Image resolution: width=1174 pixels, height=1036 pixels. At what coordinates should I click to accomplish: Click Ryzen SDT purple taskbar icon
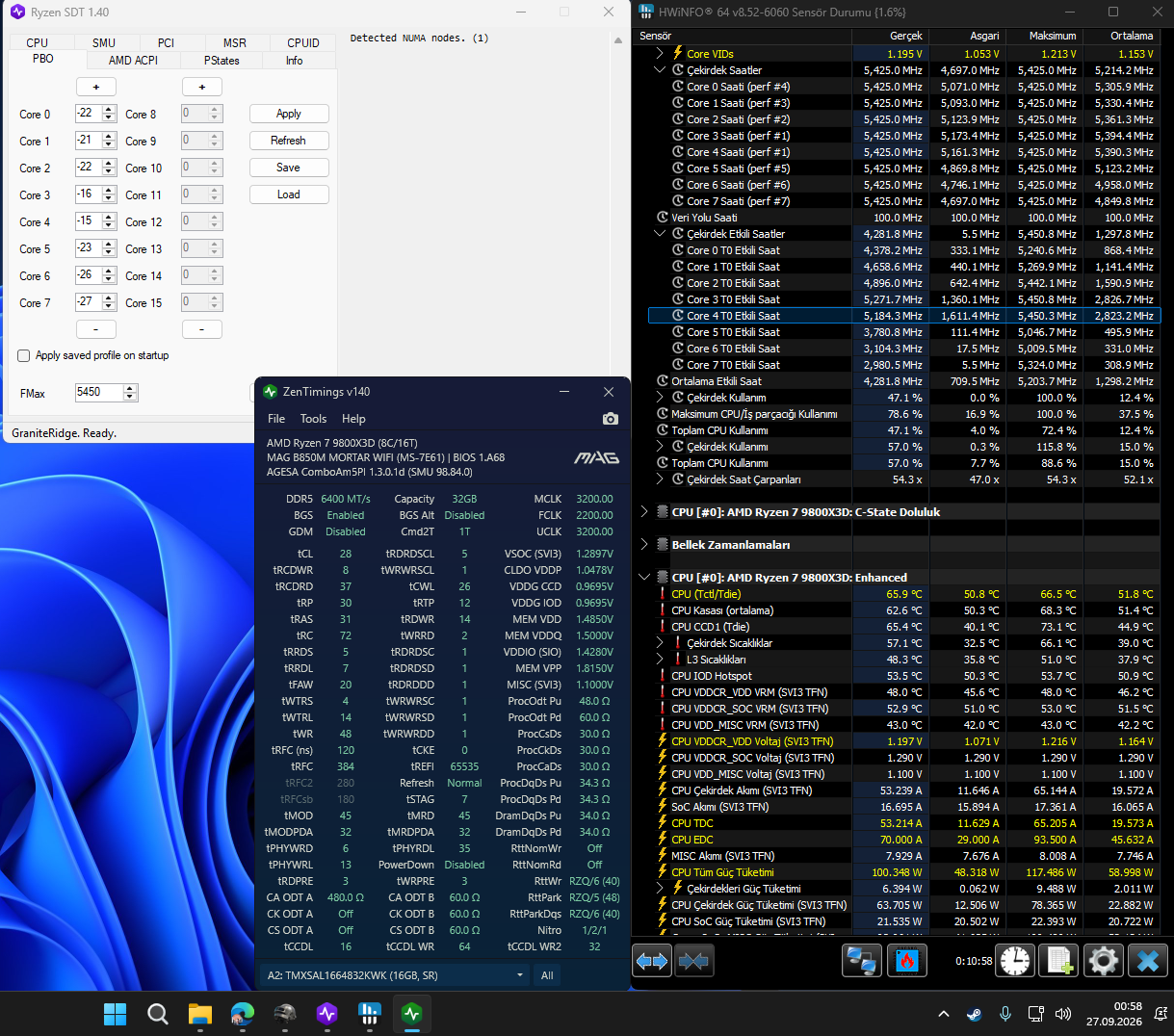[x=326, y=1013]
